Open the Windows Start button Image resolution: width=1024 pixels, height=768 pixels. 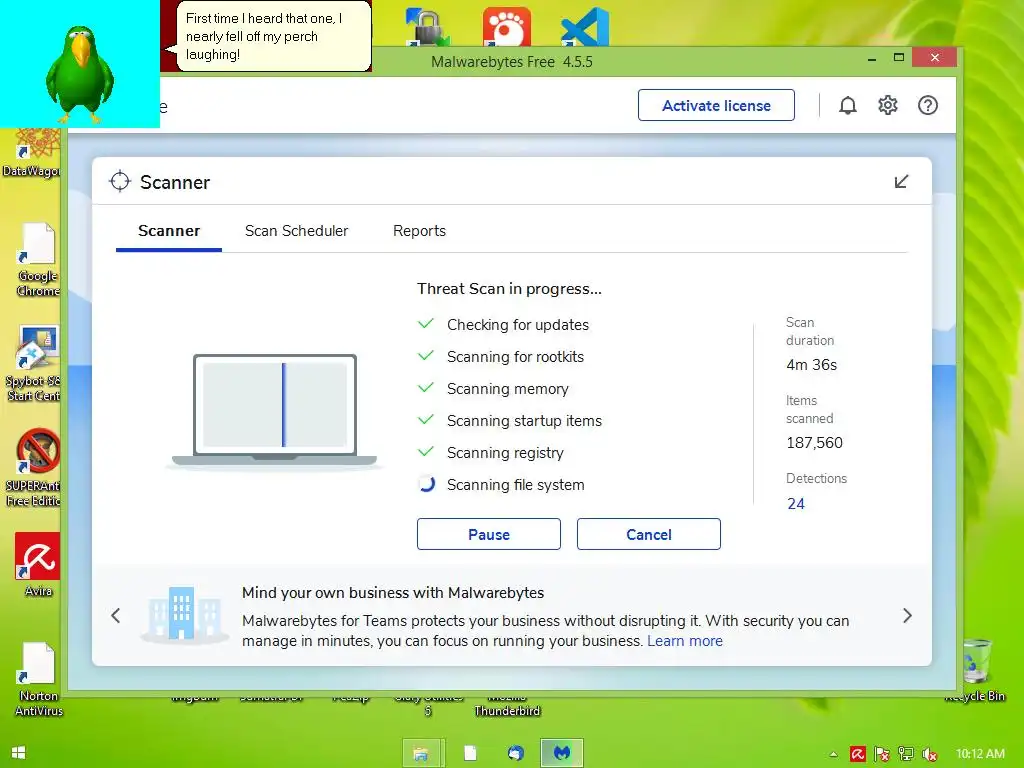click(18, 753)
